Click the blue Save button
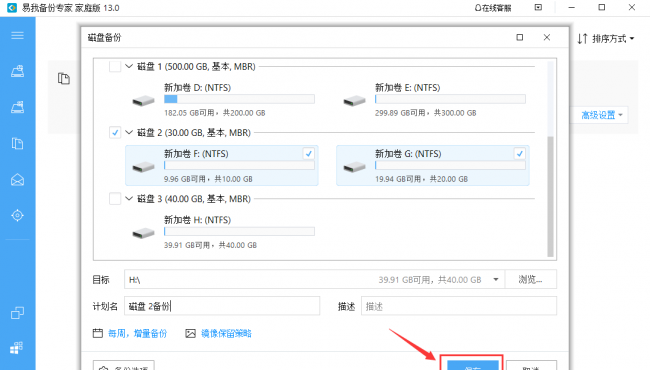The height and width of the screenshot is (370, 650). [473, 365]
